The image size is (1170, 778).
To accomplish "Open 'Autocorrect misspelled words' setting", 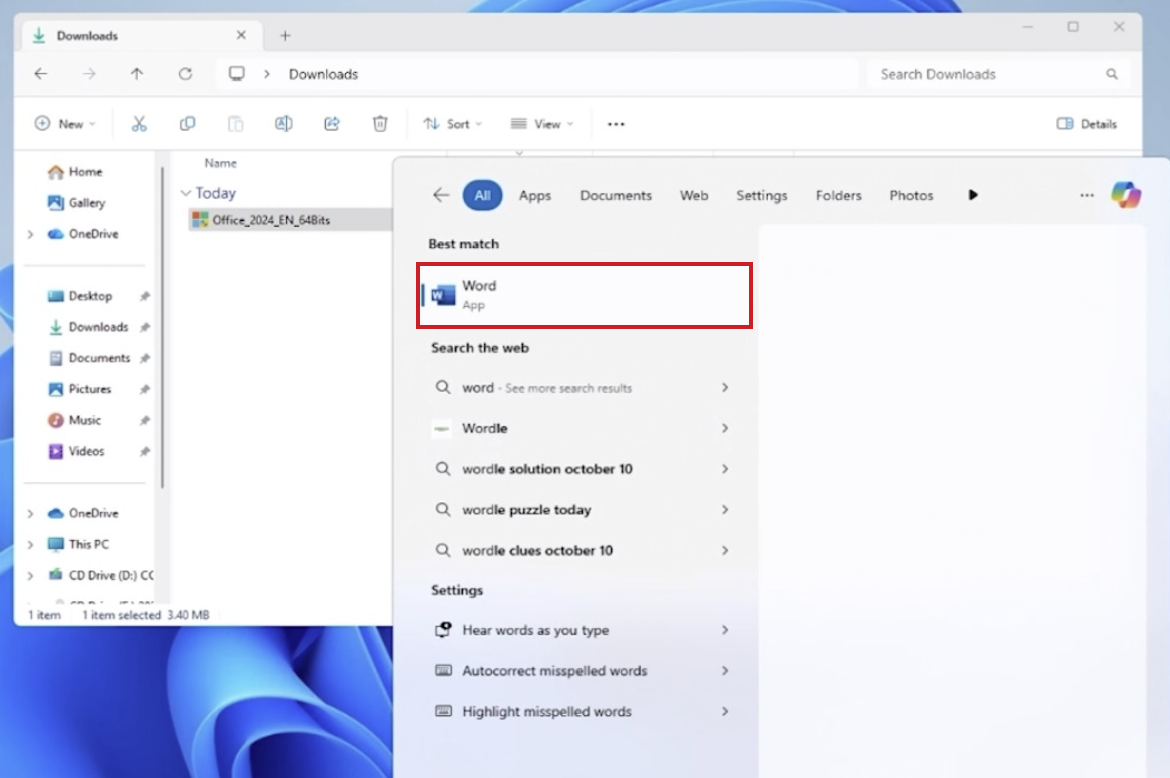I will (582, 671).
